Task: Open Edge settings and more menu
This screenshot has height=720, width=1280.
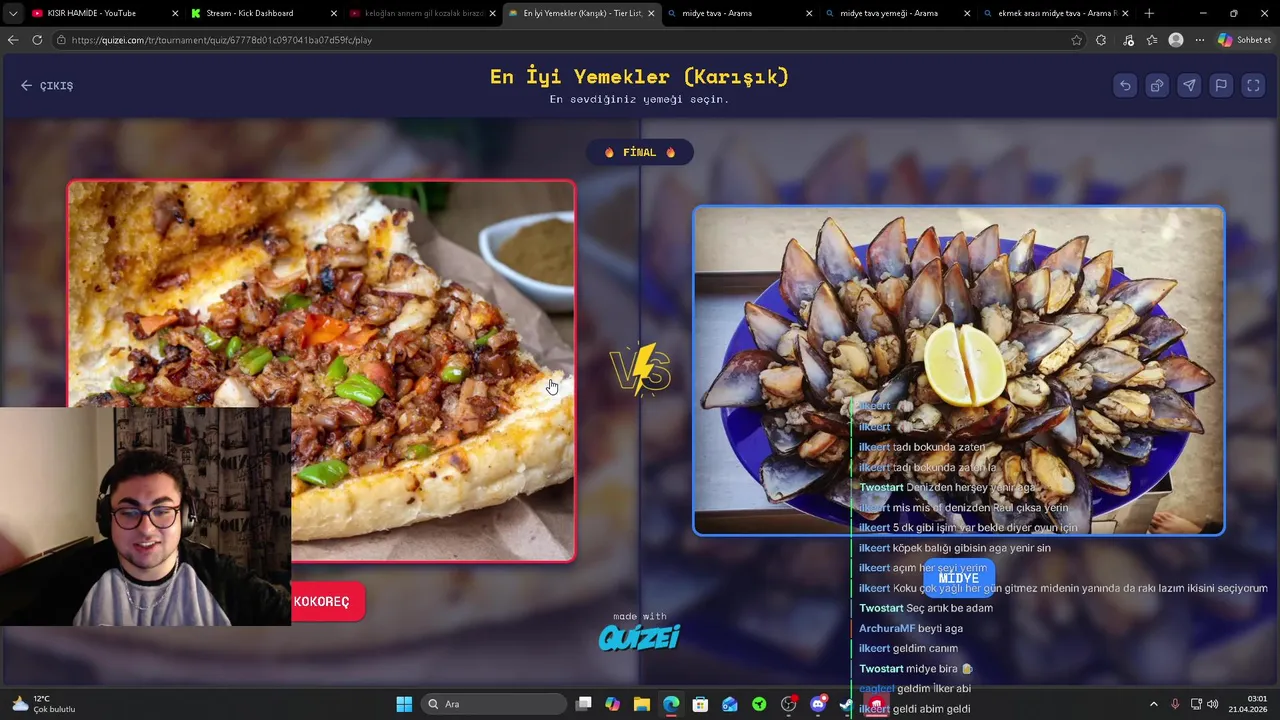Action: (x=1200, y=40)
